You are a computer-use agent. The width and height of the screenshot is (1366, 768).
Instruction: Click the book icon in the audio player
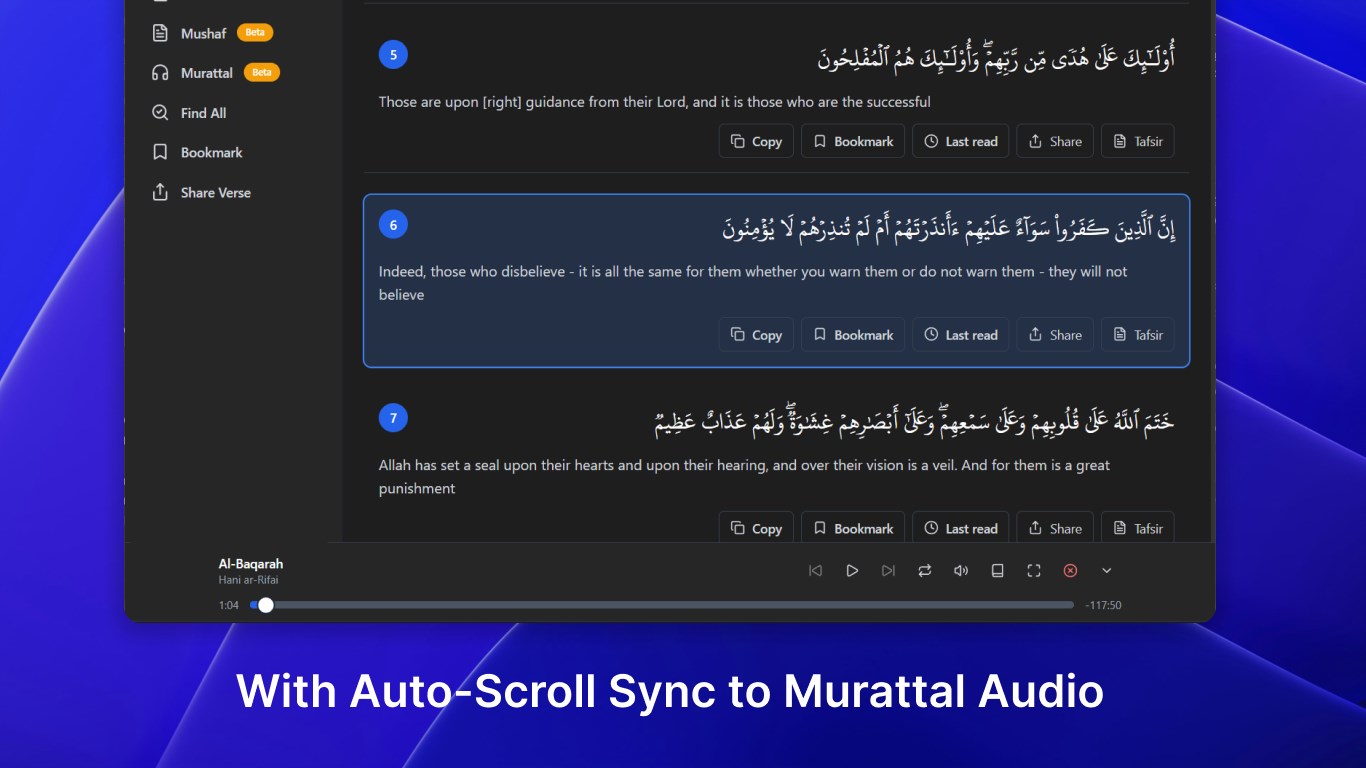click(997, 570)
